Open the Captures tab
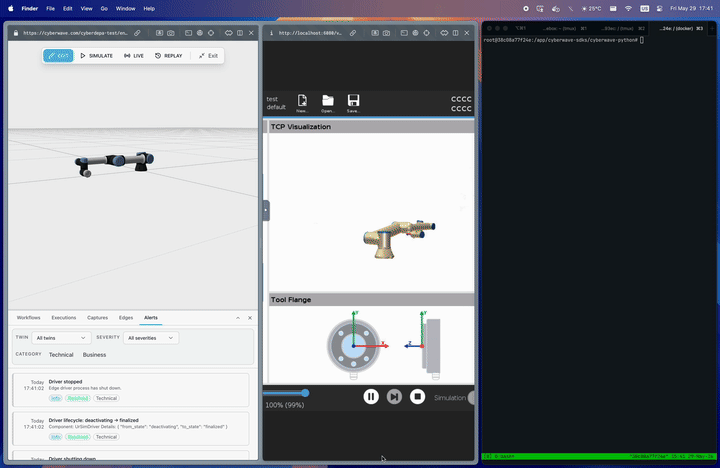This screenshot has height=468, width=720. tap(97, 317)
